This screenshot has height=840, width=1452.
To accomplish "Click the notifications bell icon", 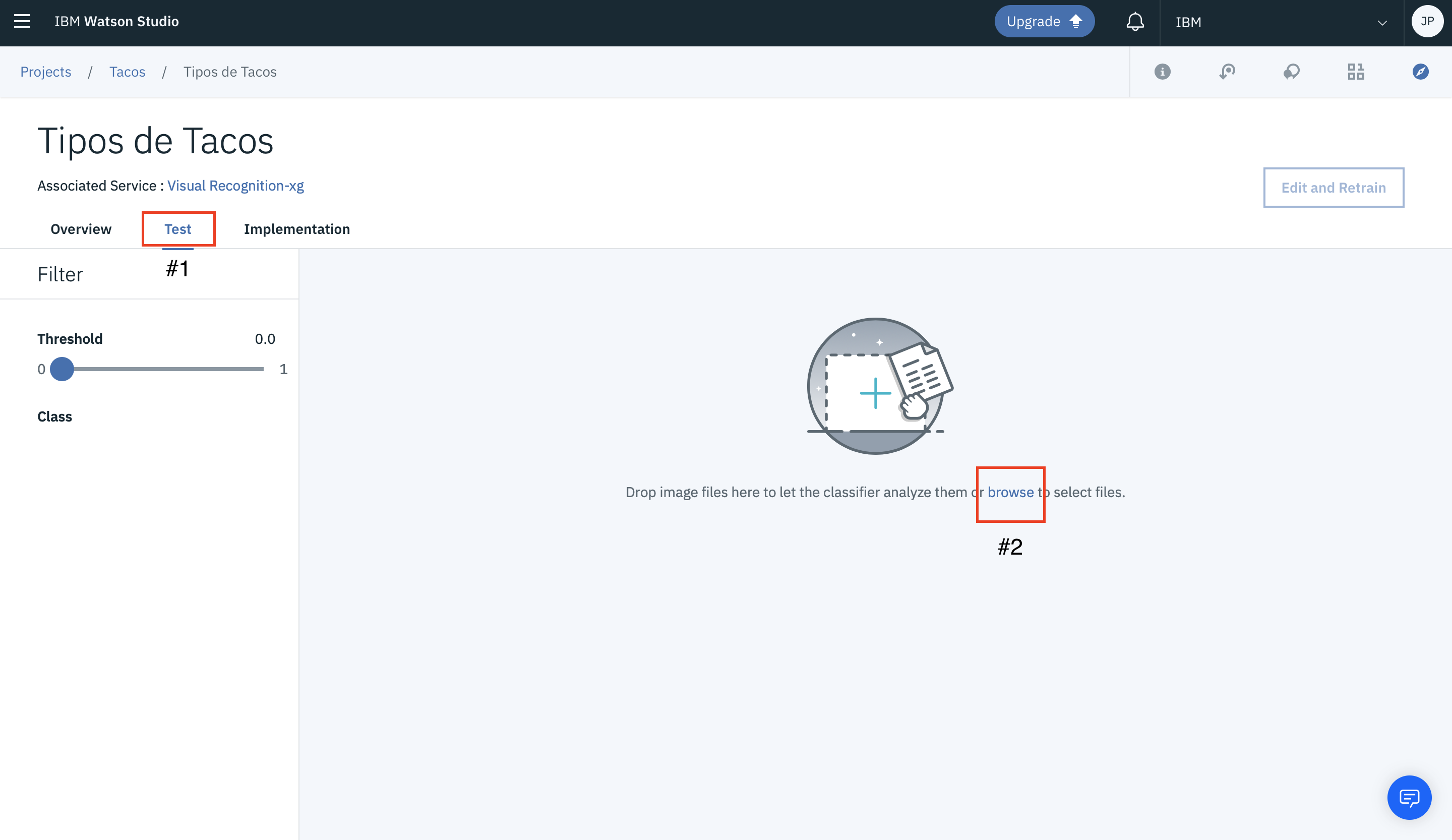I will point(1134,22).
